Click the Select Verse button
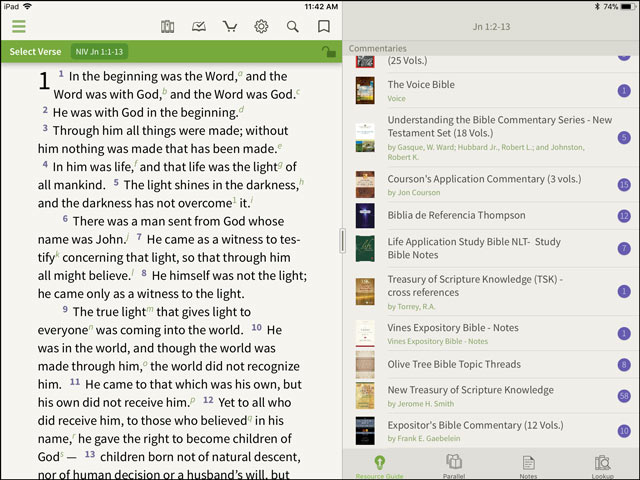Image resolution: width=640 pixels, height=480 pixels. 36,52
